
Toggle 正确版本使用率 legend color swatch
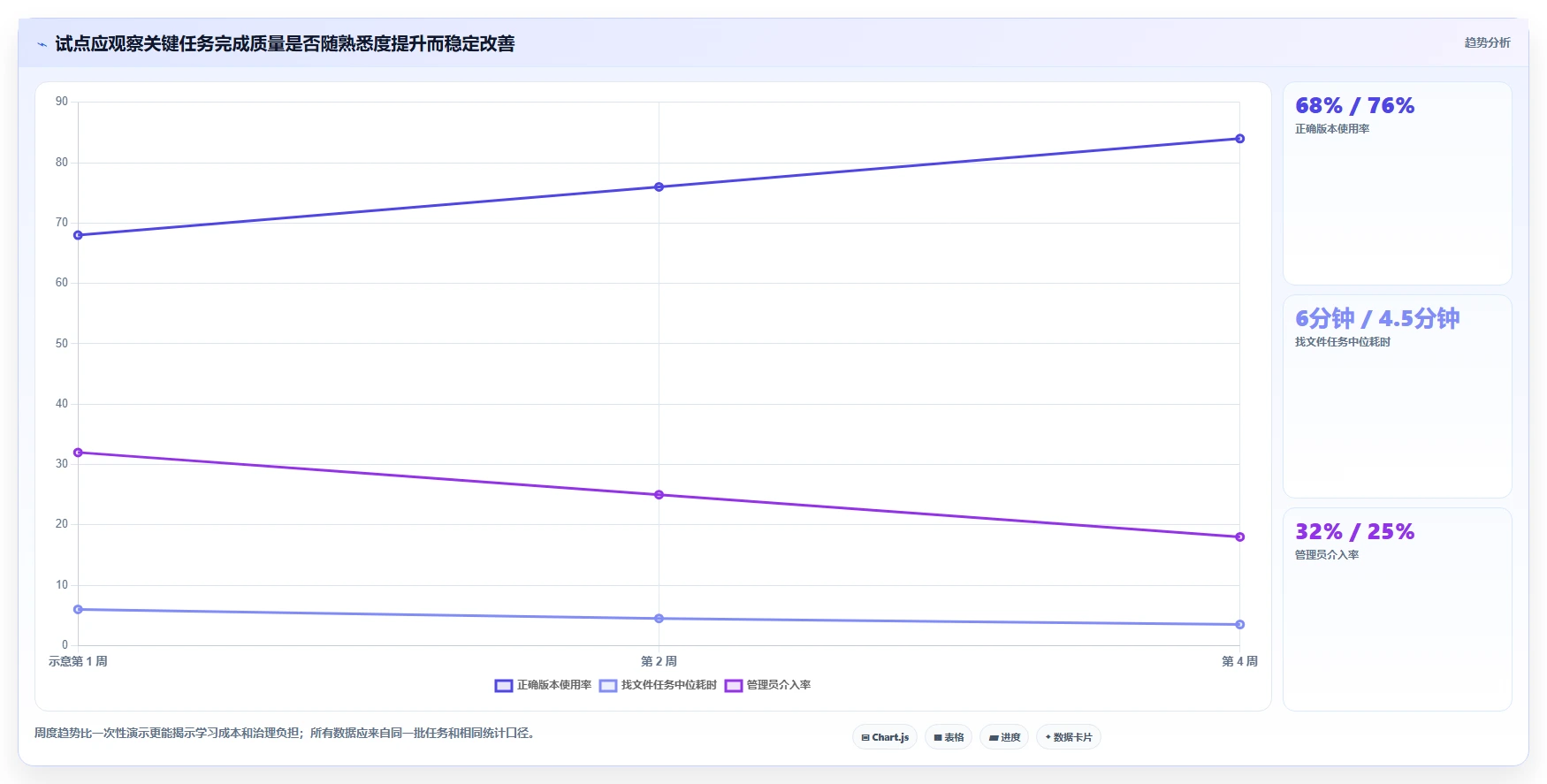point(504,686)
